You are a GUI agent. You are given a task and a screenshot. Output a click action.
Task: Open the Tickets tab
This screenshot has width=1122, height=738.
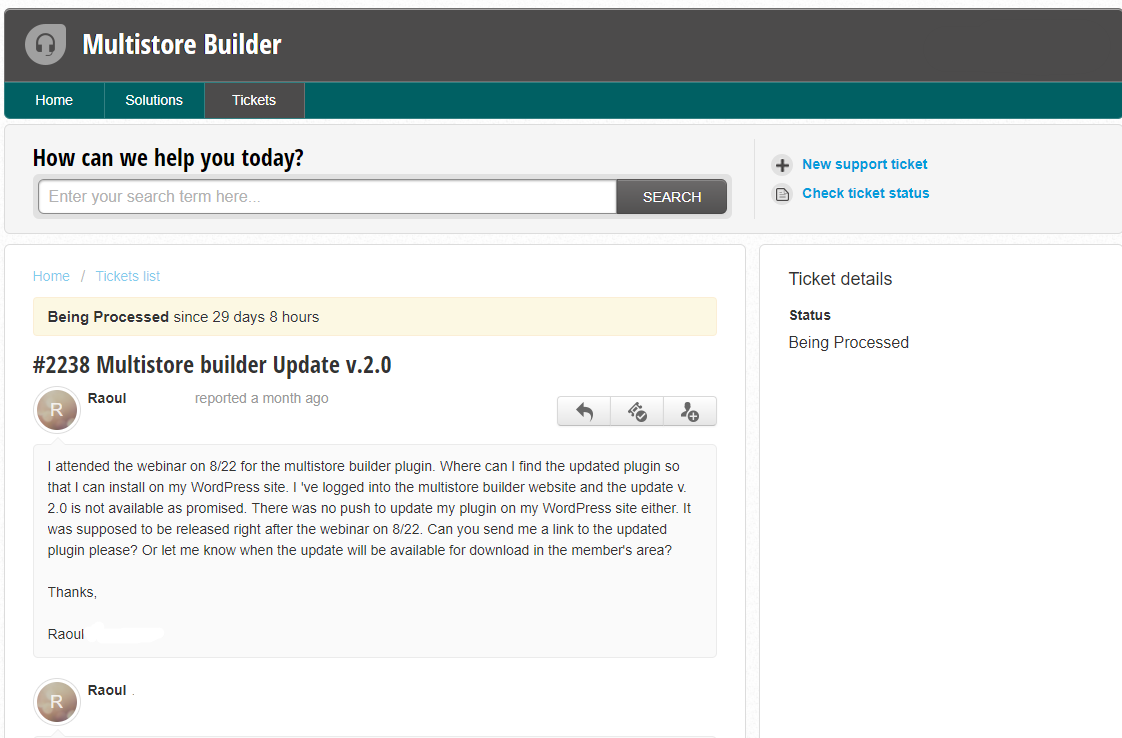pos(254,100)
